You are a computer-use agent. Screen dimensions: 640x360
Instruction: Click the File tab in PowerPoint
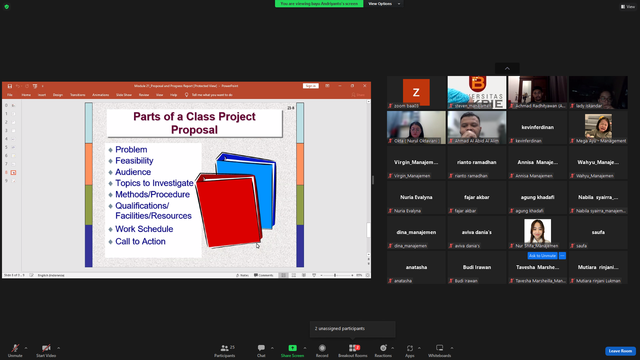coord(10,95)
